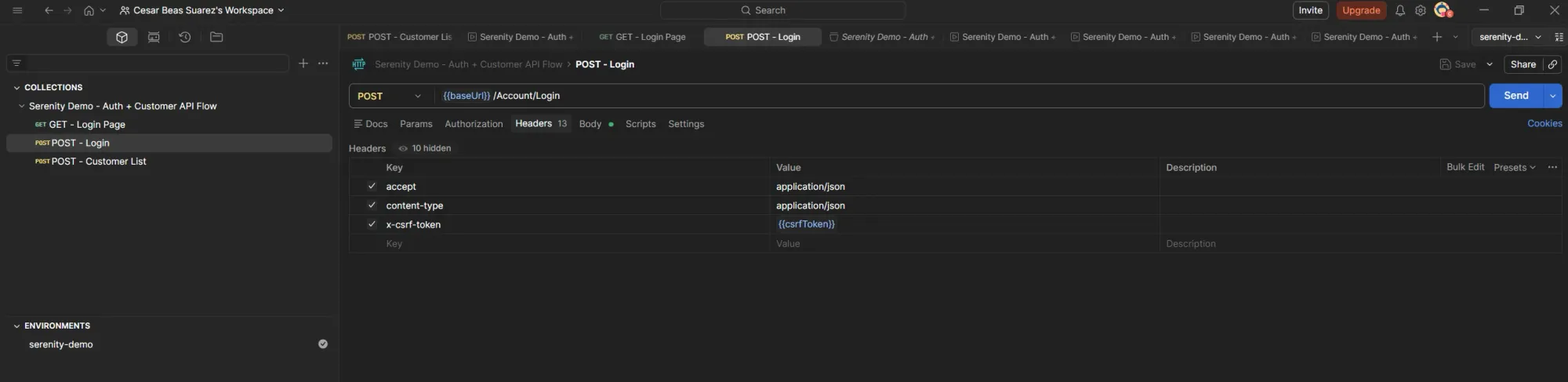Collapse the COLLECTIONS section
Image resolution: width=1568 pixels, height=382 pixels.
tap(16, 88)
